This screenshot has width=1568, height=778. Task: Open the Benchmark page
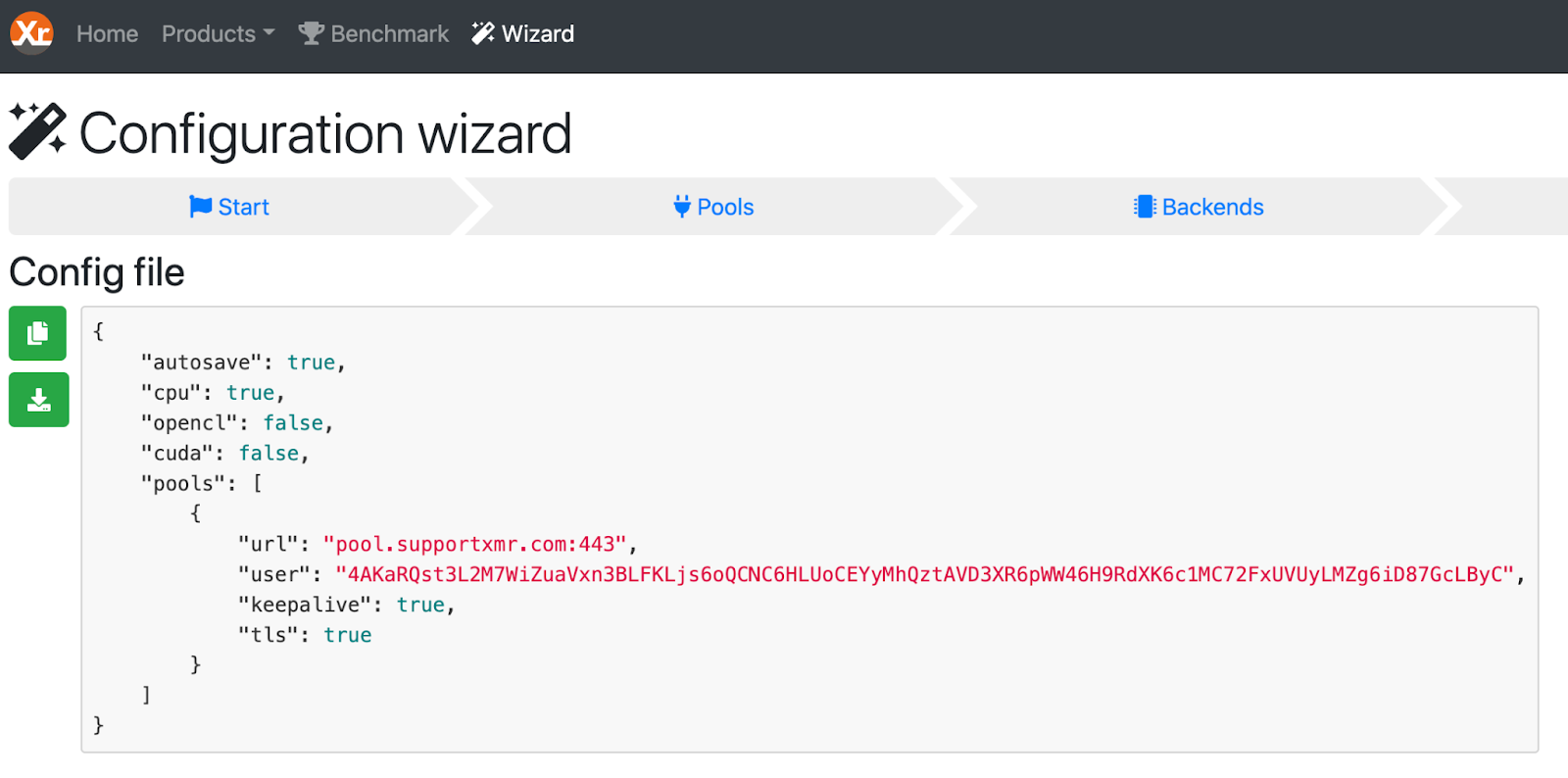373,33
